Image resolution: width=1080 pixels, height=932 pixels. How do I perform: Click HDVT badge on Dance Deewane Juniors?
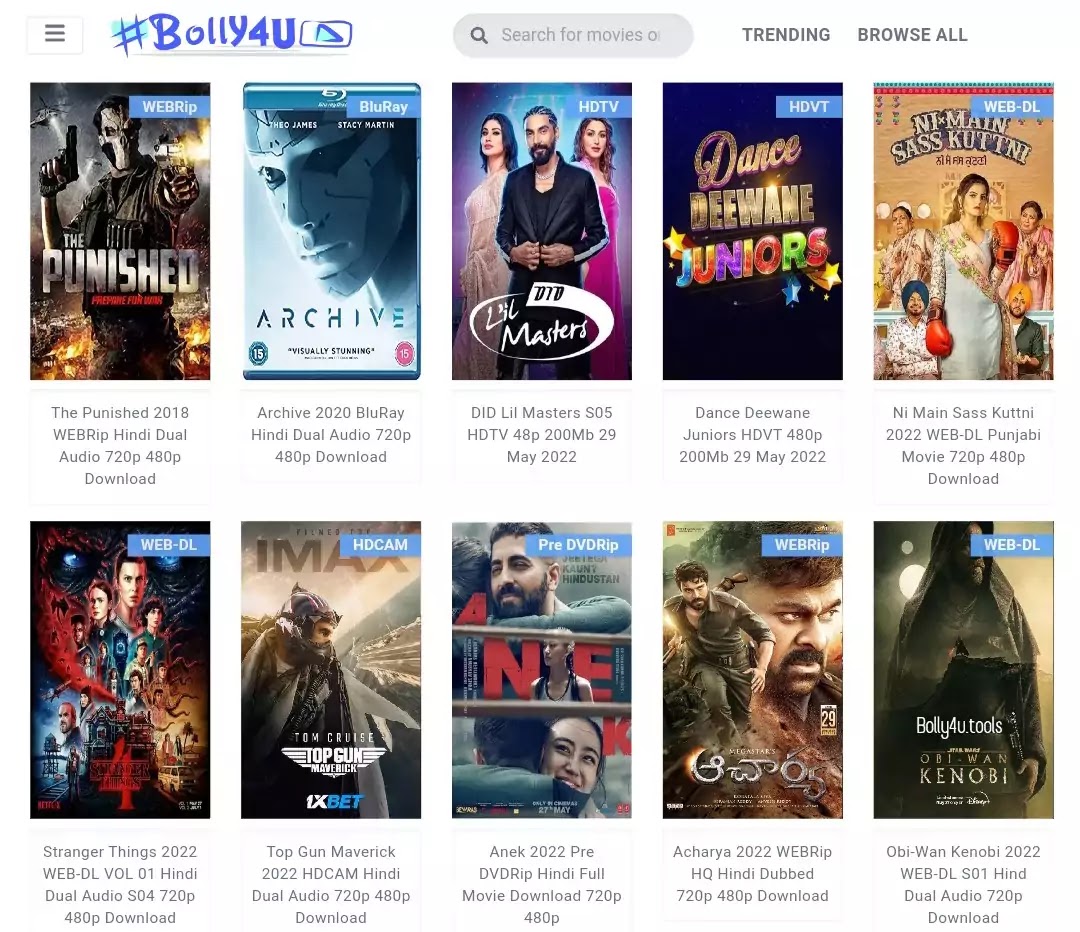click(x=809, y=107)
